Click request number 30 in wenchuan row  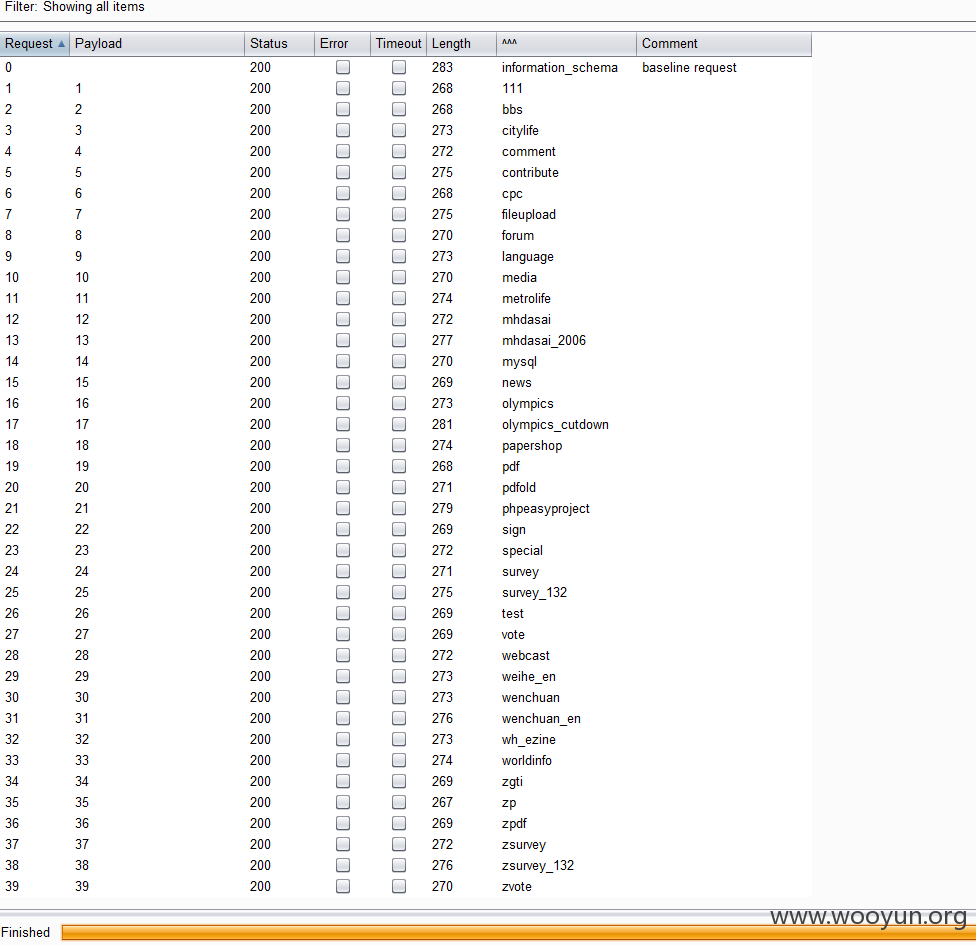pyautogui.click(x=12, y=697)
